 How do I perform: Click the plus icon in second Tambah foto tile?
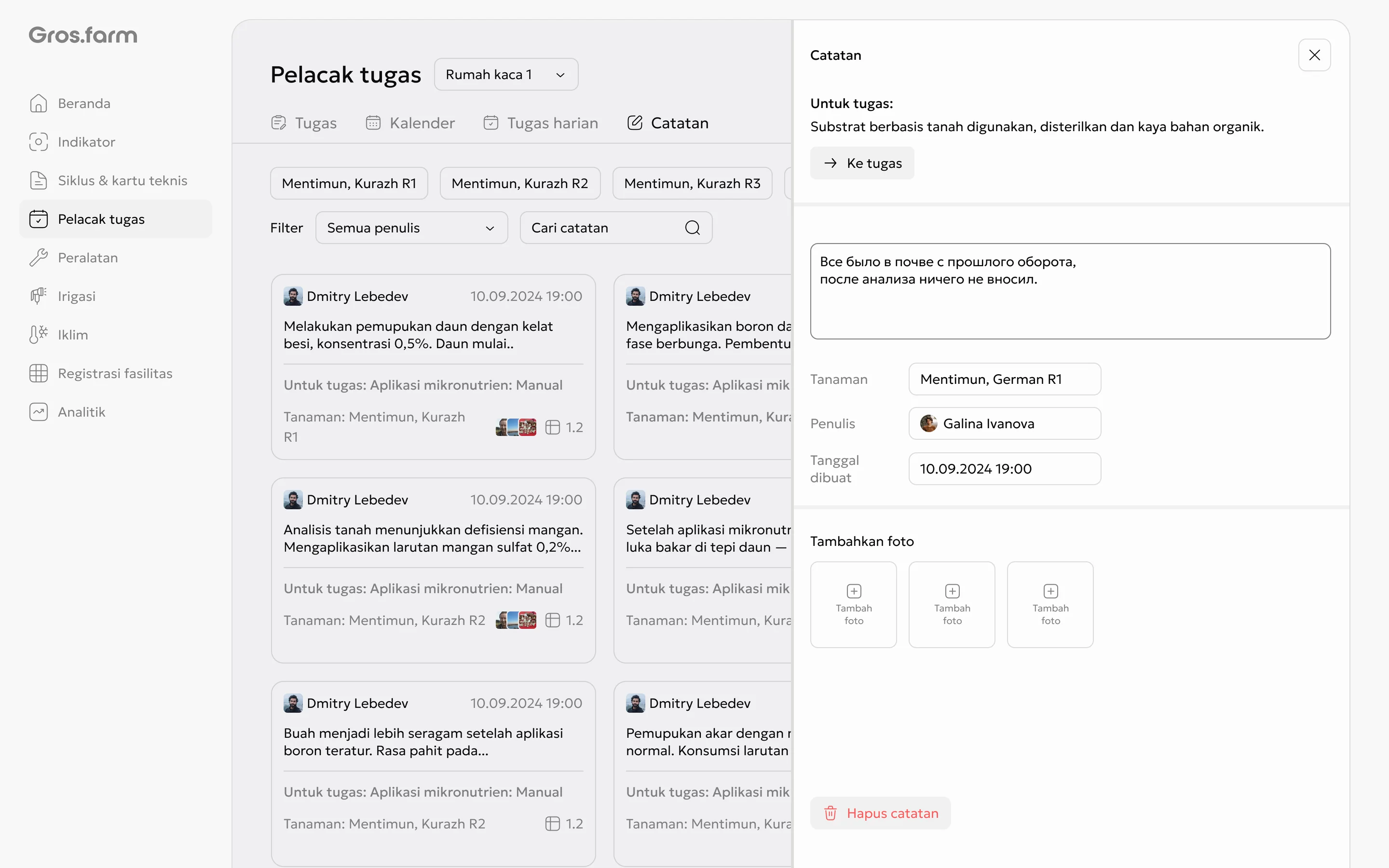coord(952,591)
